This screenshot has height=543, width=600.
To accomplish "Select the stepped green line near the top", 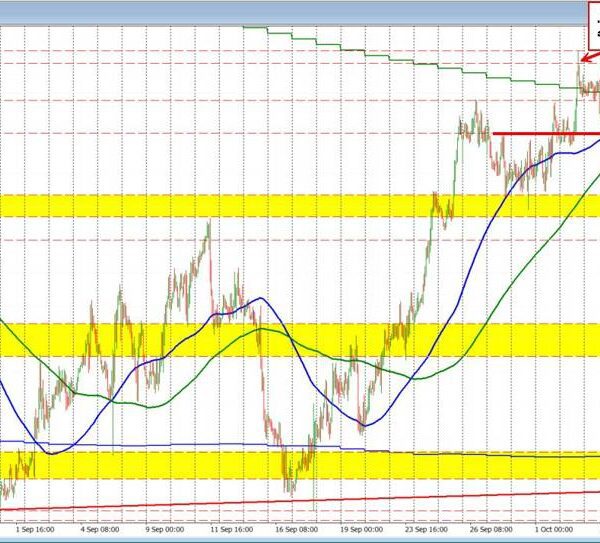I will [330, 41].
